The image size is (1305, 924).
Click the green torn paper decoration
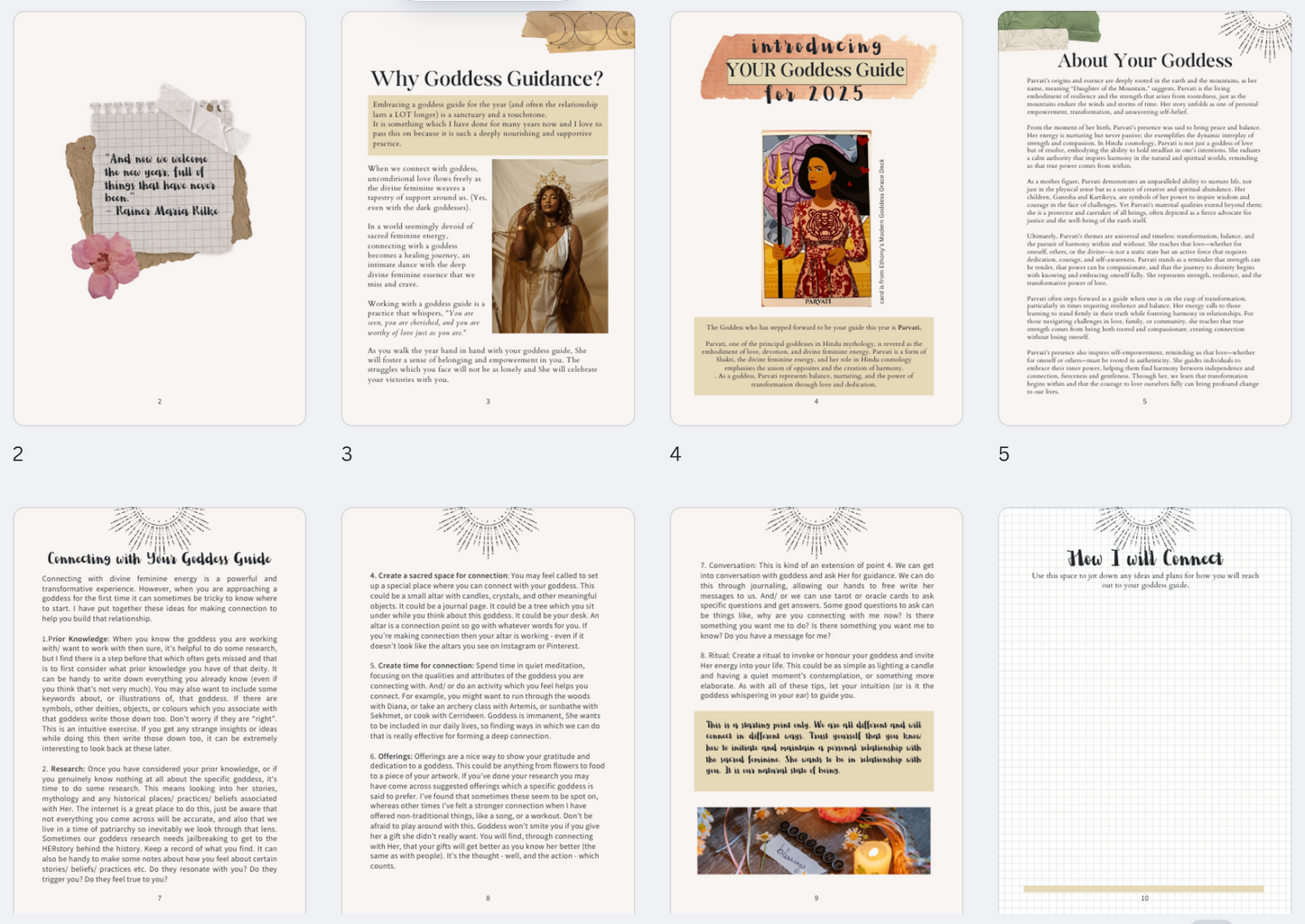coord(1049,30)
